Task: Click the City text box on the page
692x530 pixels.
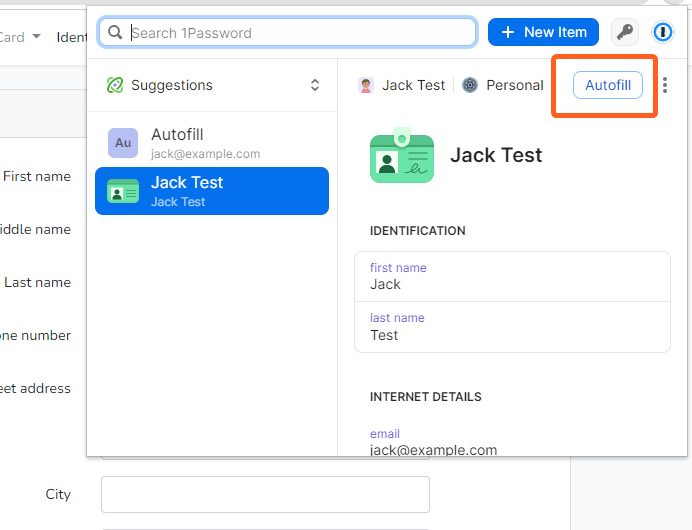Action: (x=265, y=494)
